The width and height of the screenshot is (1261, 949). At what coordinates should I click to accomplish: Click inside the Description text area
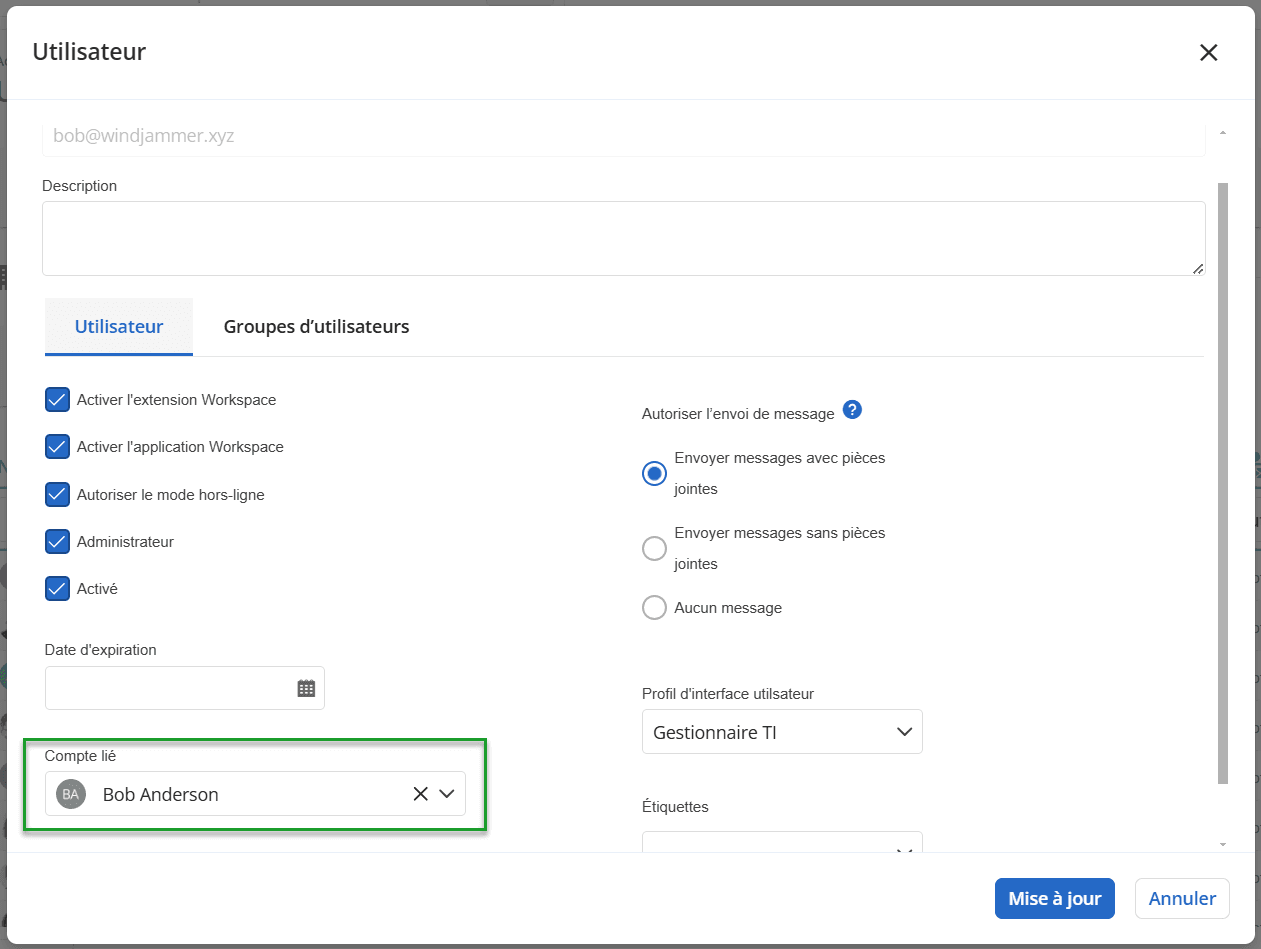click(x=622, y=238)
